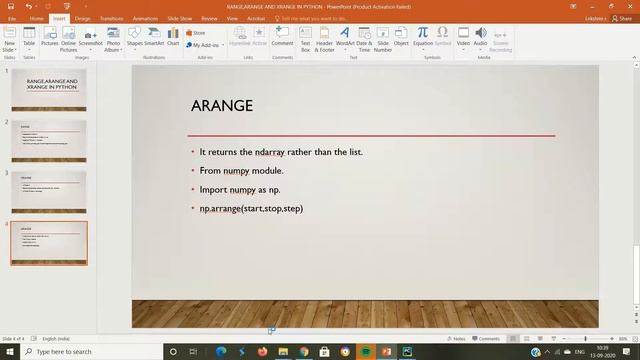640x360 pixels.
Task: Insert a Chart
Action: (x=173, y=36)
